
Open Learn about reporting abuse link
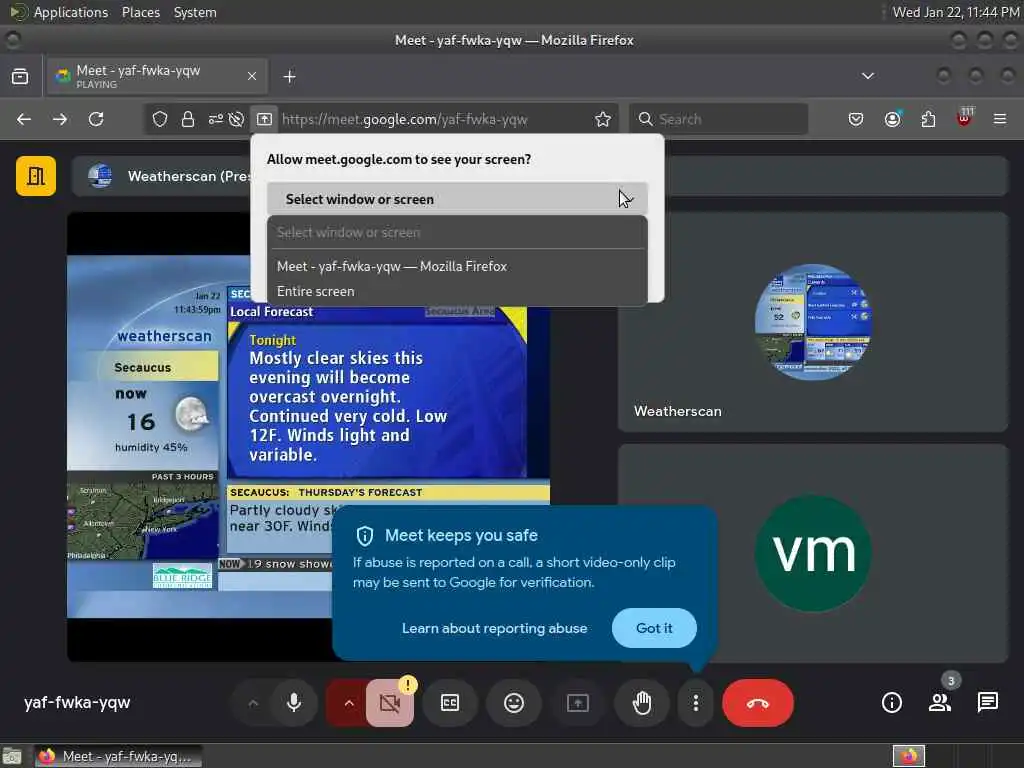(494, 628)
